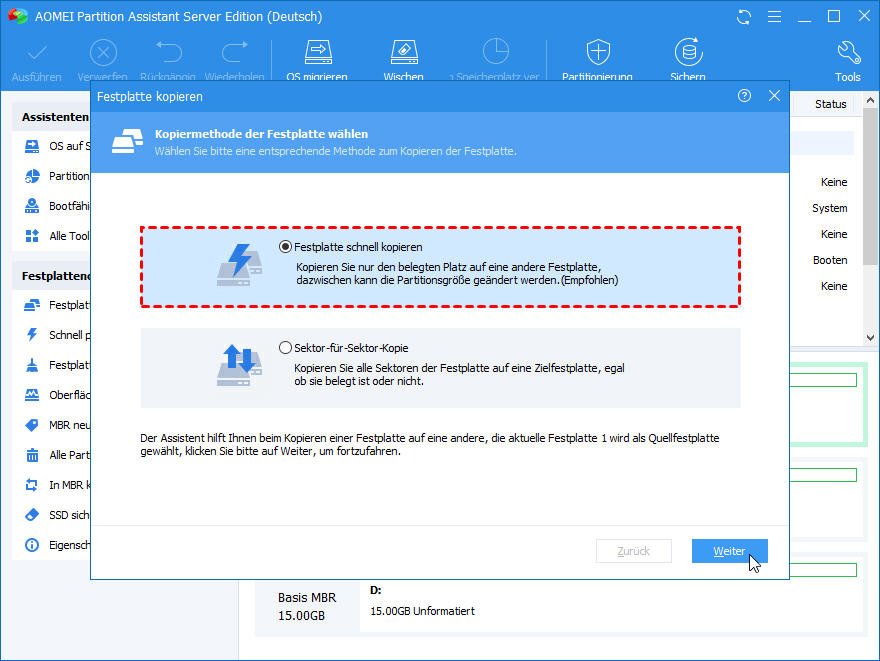The image size is (880, 661).
Task: Click Festplatte copy item under Festplattenoperationen
Action: click(x=57, y=305)
